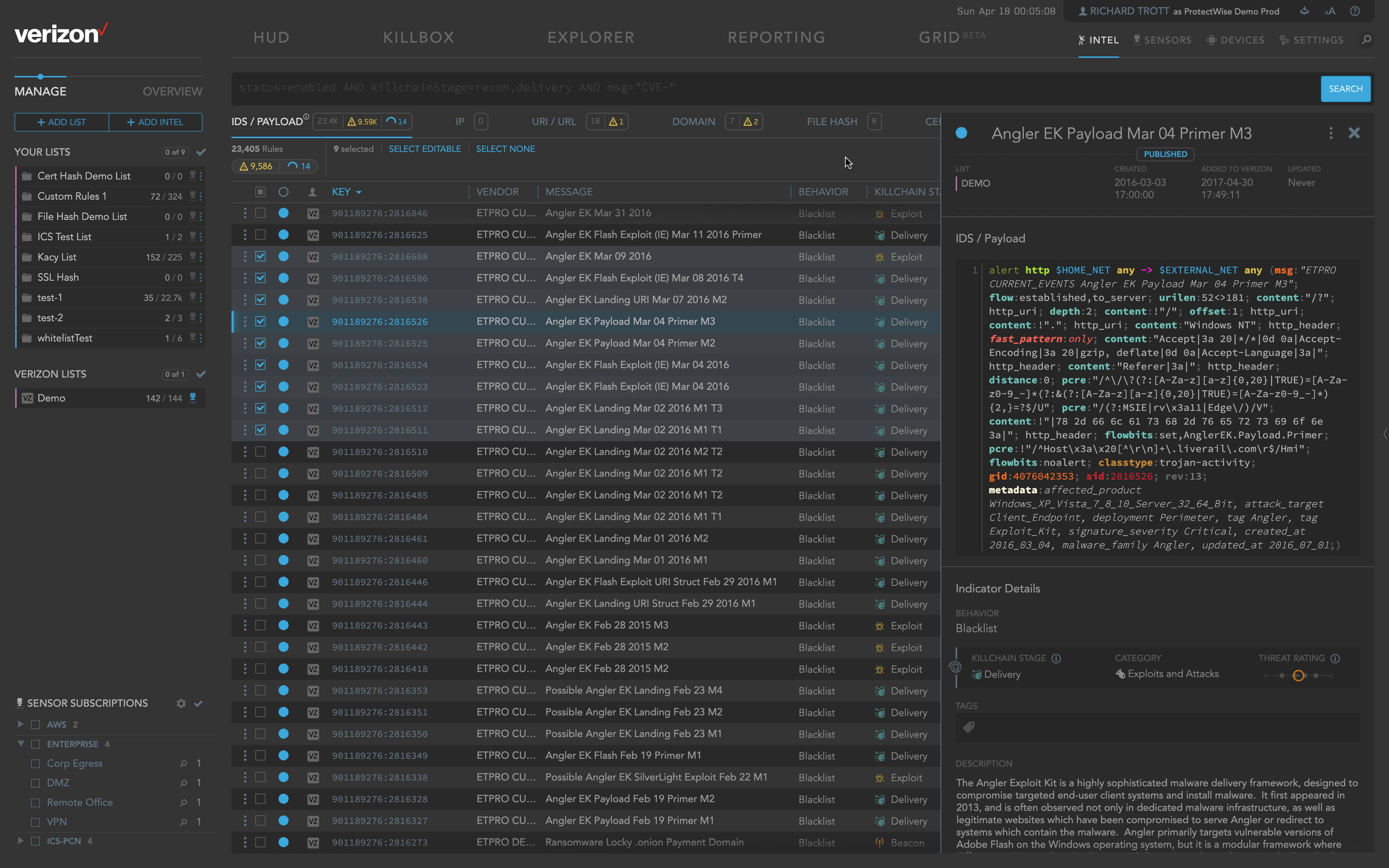Click VZ owner badge for rule 2816273
Image resolution: width=1389 pixels, height=868 pixels.
coord(313,843)
